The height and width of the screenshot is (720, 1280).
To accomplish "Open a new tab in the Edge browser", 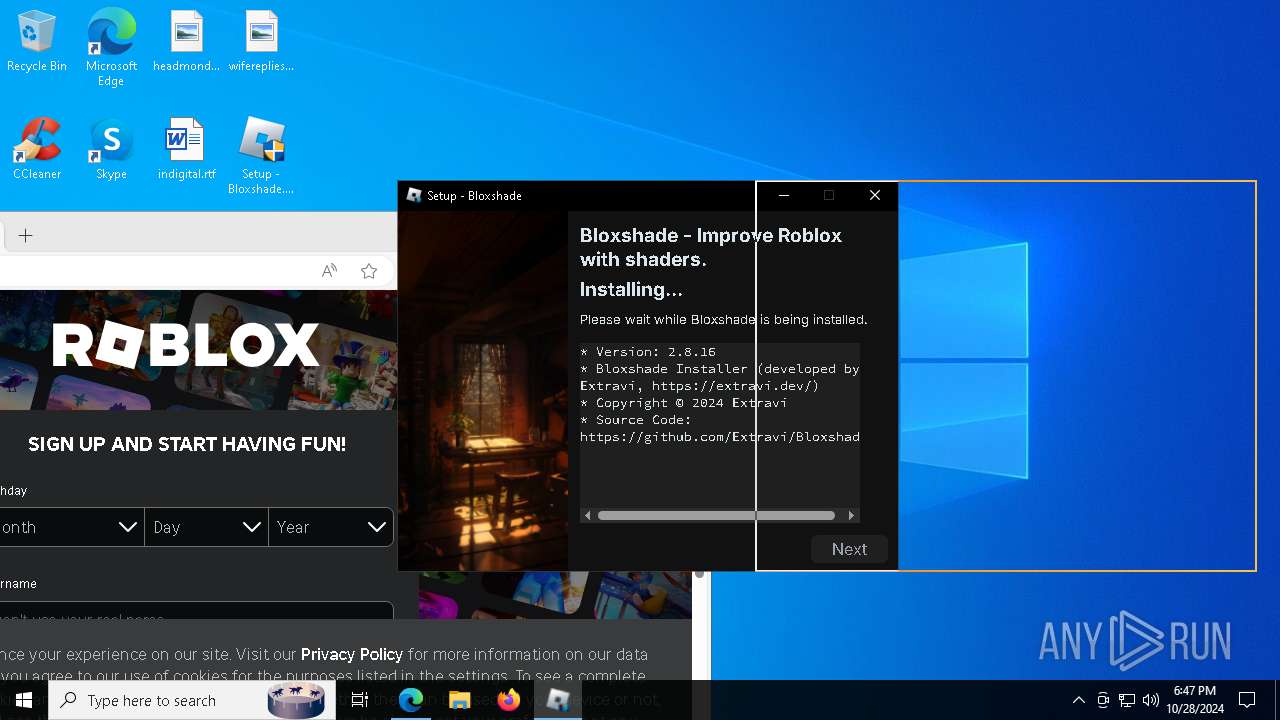I will point(26,236).
